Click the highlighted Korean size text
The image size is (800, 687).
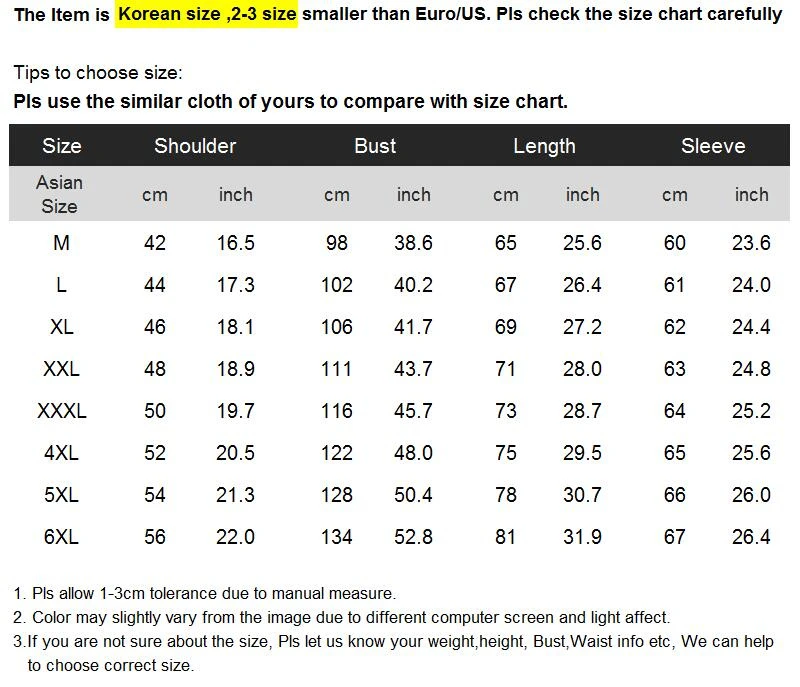(207, 15)
